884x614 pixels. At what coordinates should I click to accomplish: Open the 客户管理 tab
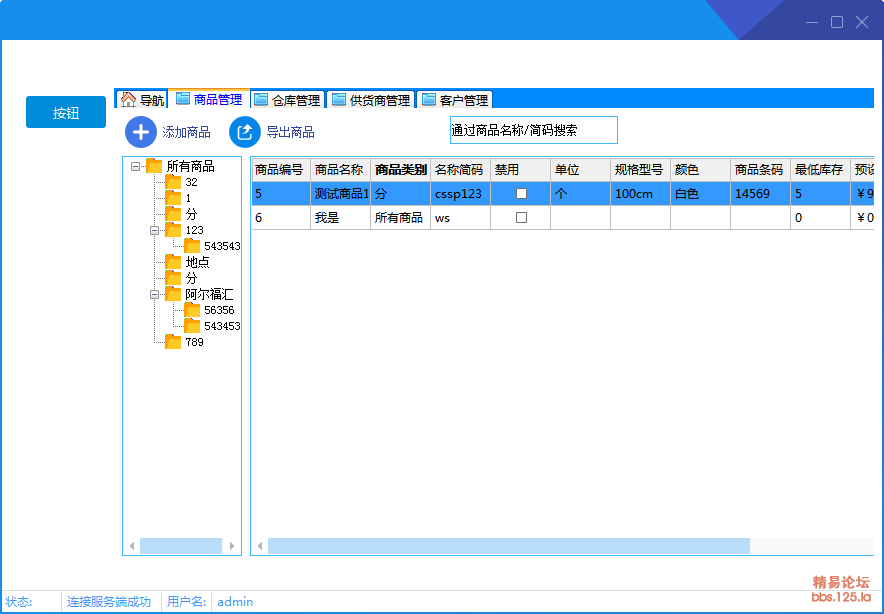(456, 100)
